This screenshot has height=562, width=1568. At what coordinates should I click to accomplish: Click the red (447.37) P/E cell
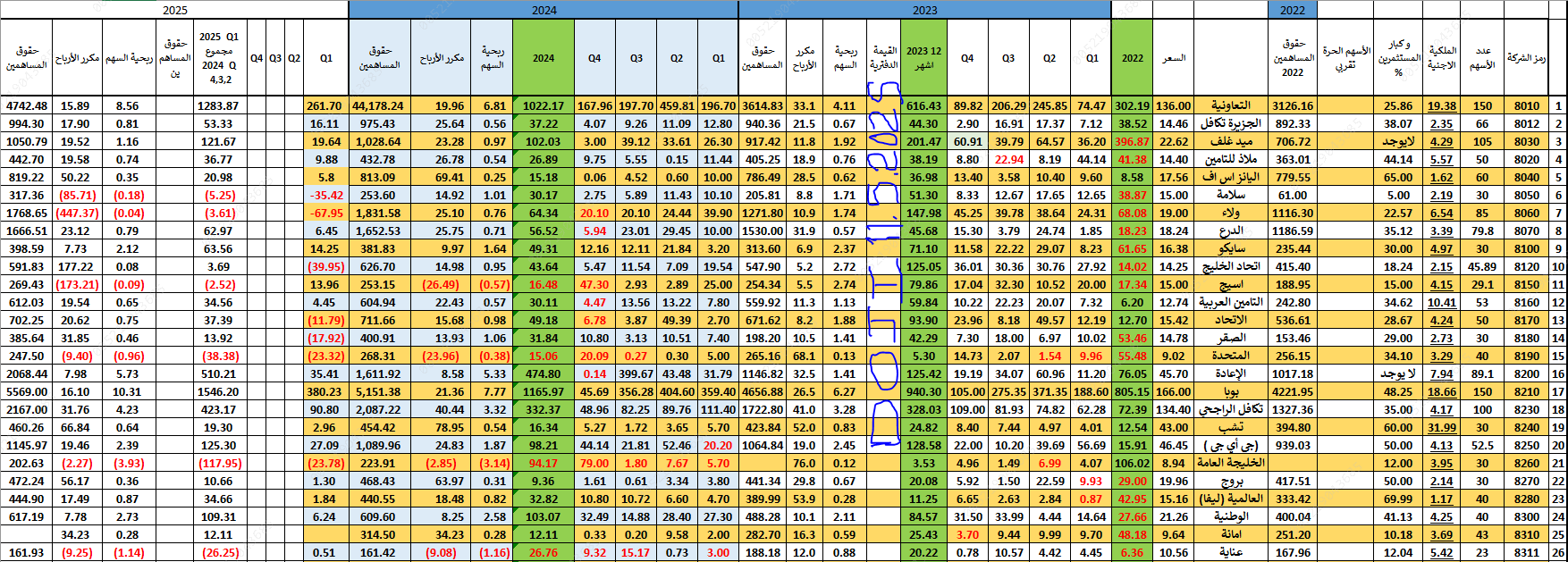[77, 213]
